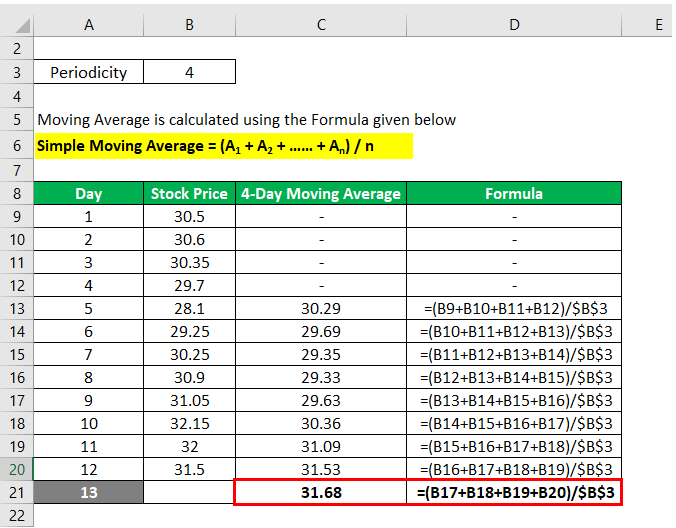Click formula =(B10+B11+B12+B13)/$B$3 cell
The height and width of the screenshot is (528, 676).
(514, 331)
